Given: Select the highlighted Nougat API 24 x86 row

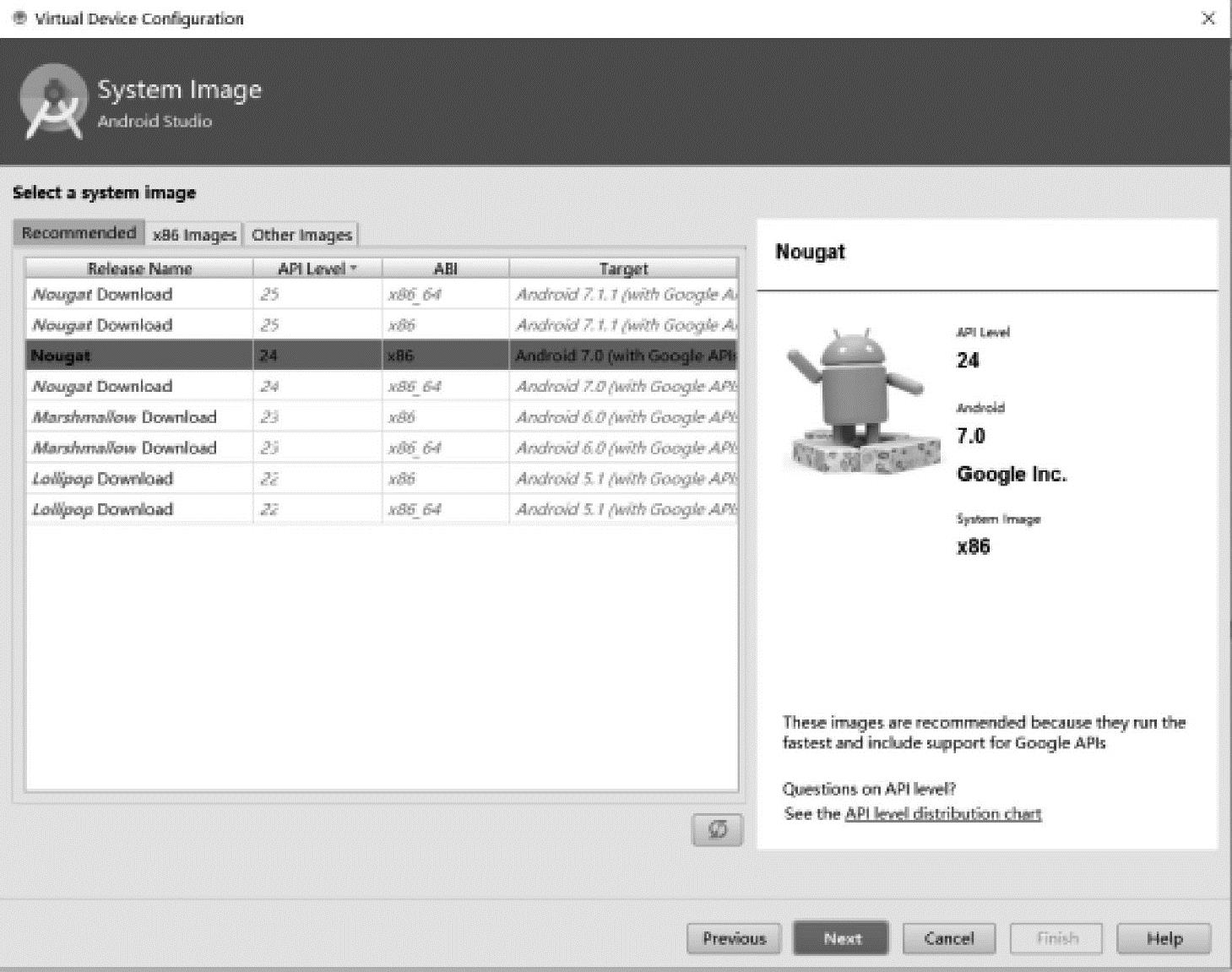Looking at the screenshot, I should tap(382, 356).
